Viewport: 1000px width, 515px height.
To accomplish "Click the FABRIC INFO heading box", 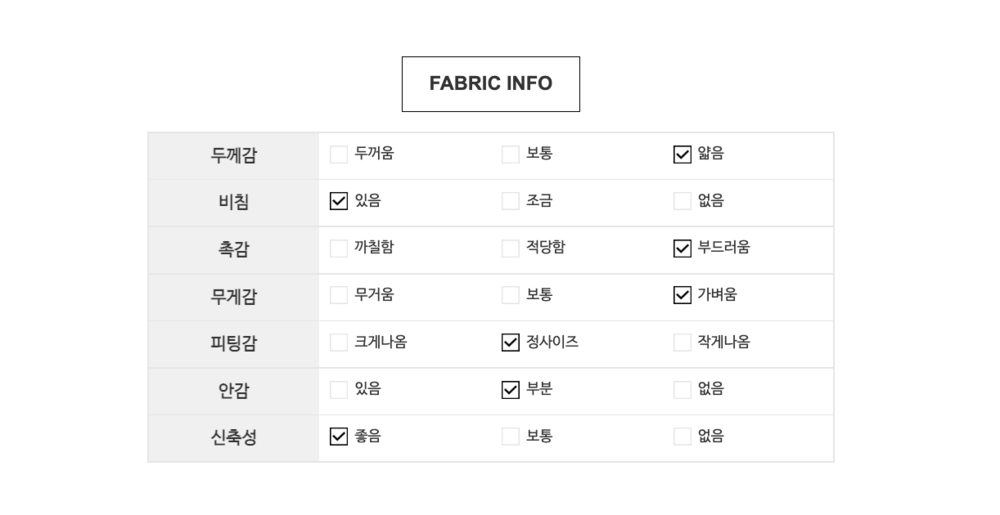I will click(490, 84).
